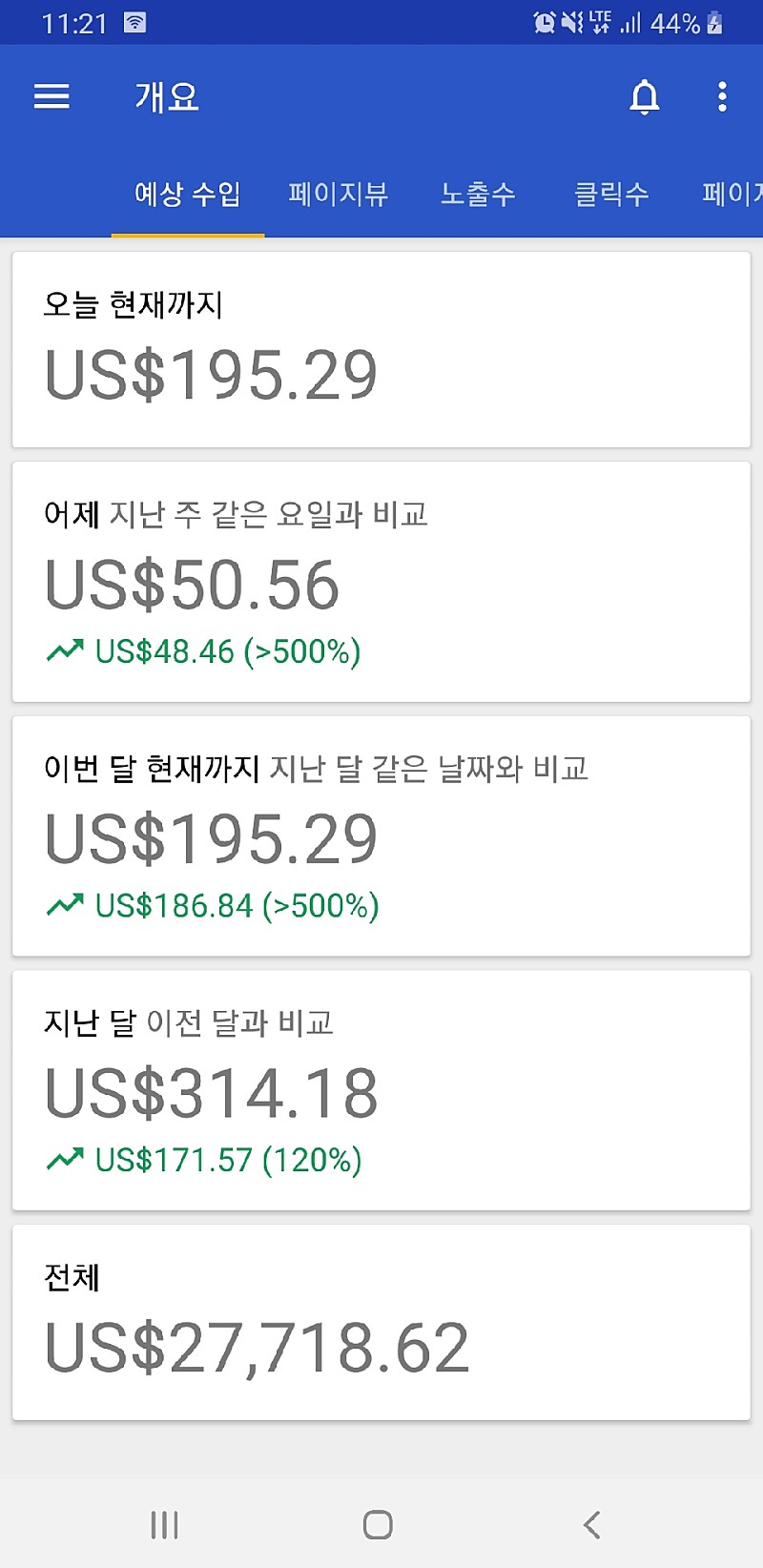763x1568 pixels.
Task: Open the 오늘 현재까지 earnings card
Action: 381,349
